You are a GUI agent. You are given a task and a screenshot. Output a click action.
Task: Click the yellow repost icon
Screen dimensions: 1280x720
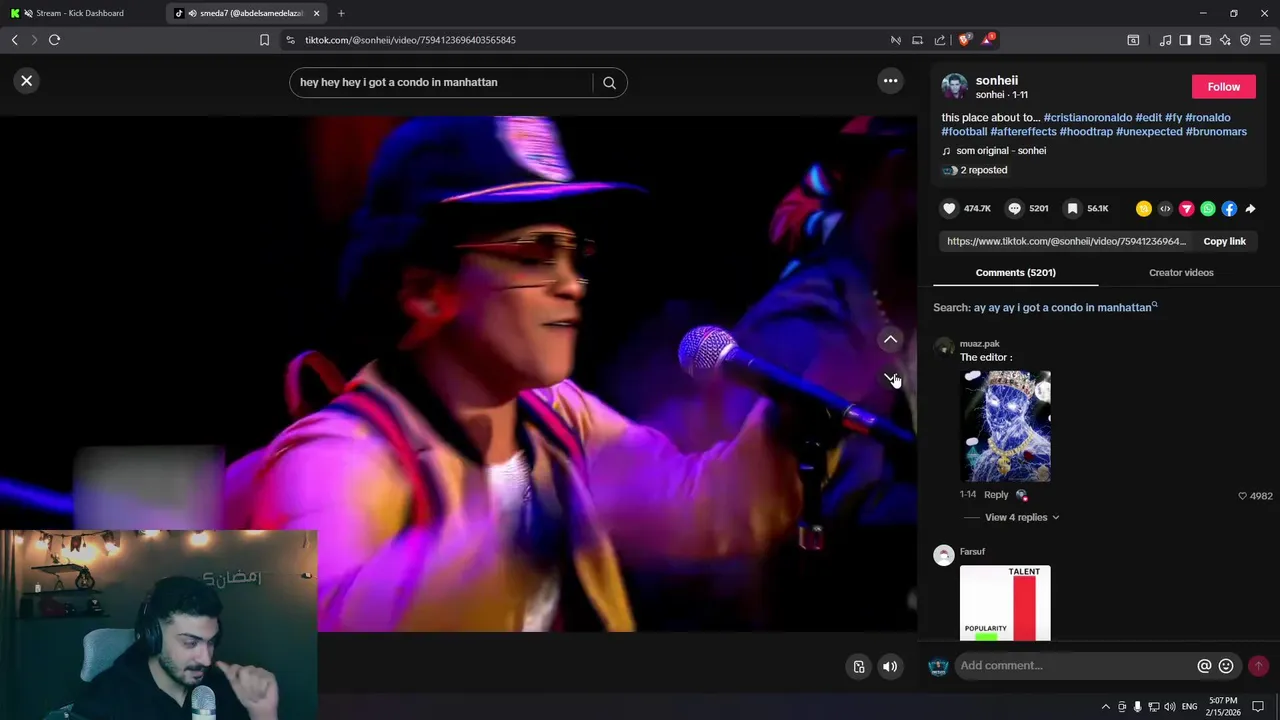coord(1144,209)
